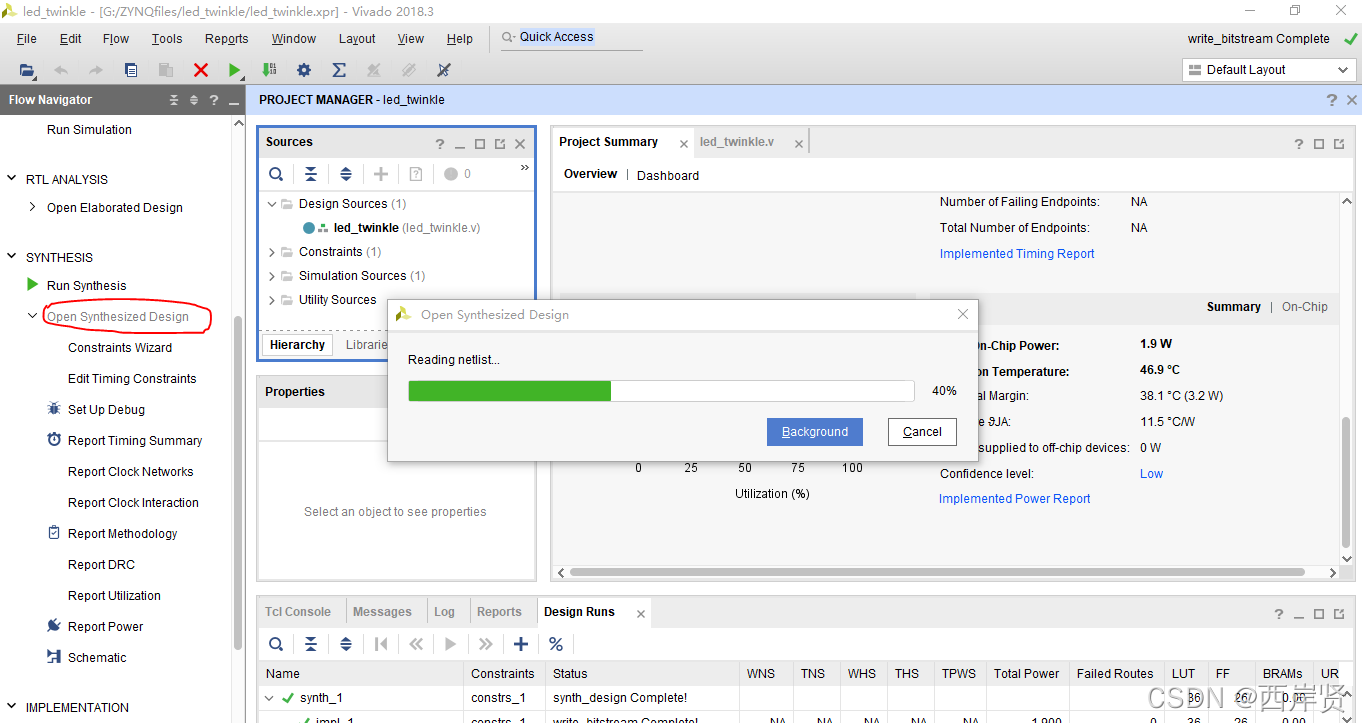Image resolution: width=1362 pixels, height=723 pixels.
Task: Switch to the Messages tab
Action: pos(382,612)
